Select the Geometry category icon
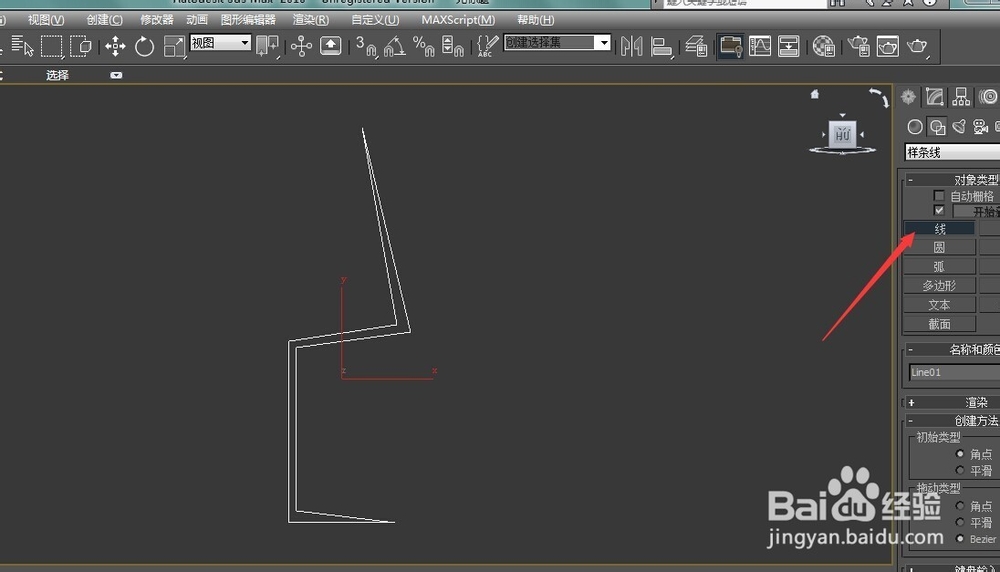 [x=915, y=127]
